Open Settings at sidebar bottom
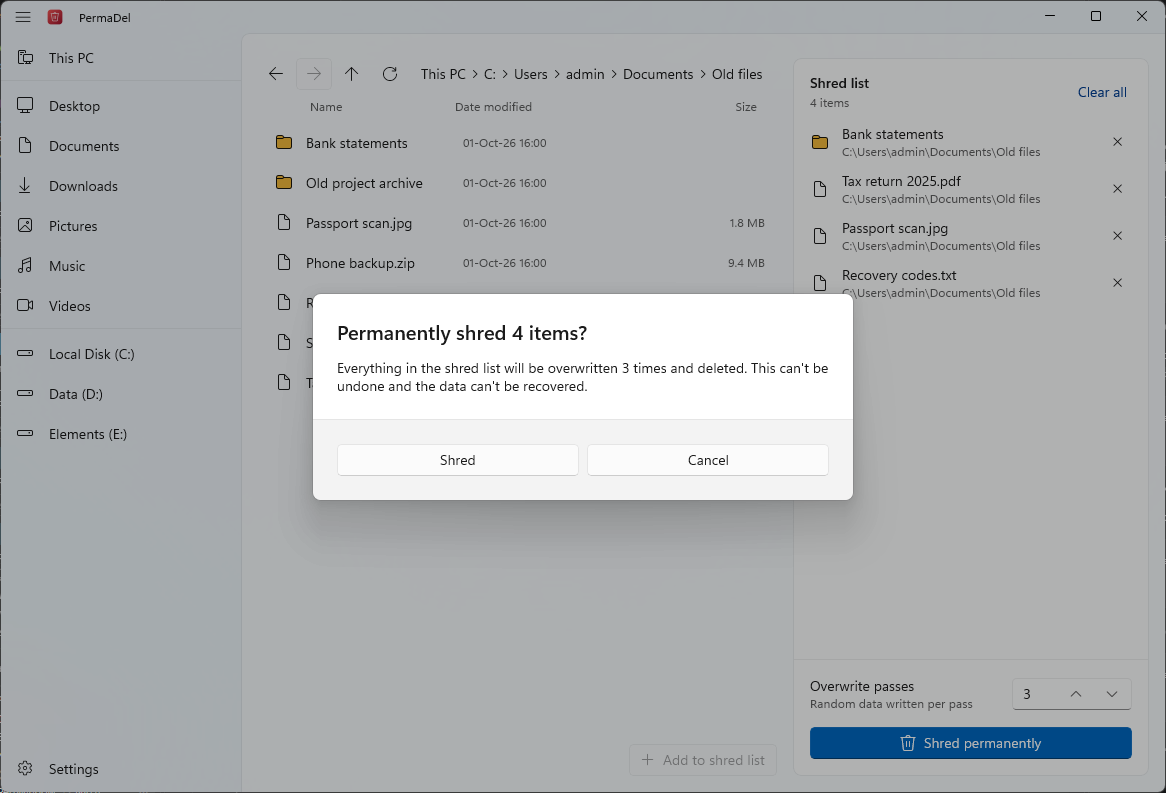Screen dimensions: 1166x793 120,768
